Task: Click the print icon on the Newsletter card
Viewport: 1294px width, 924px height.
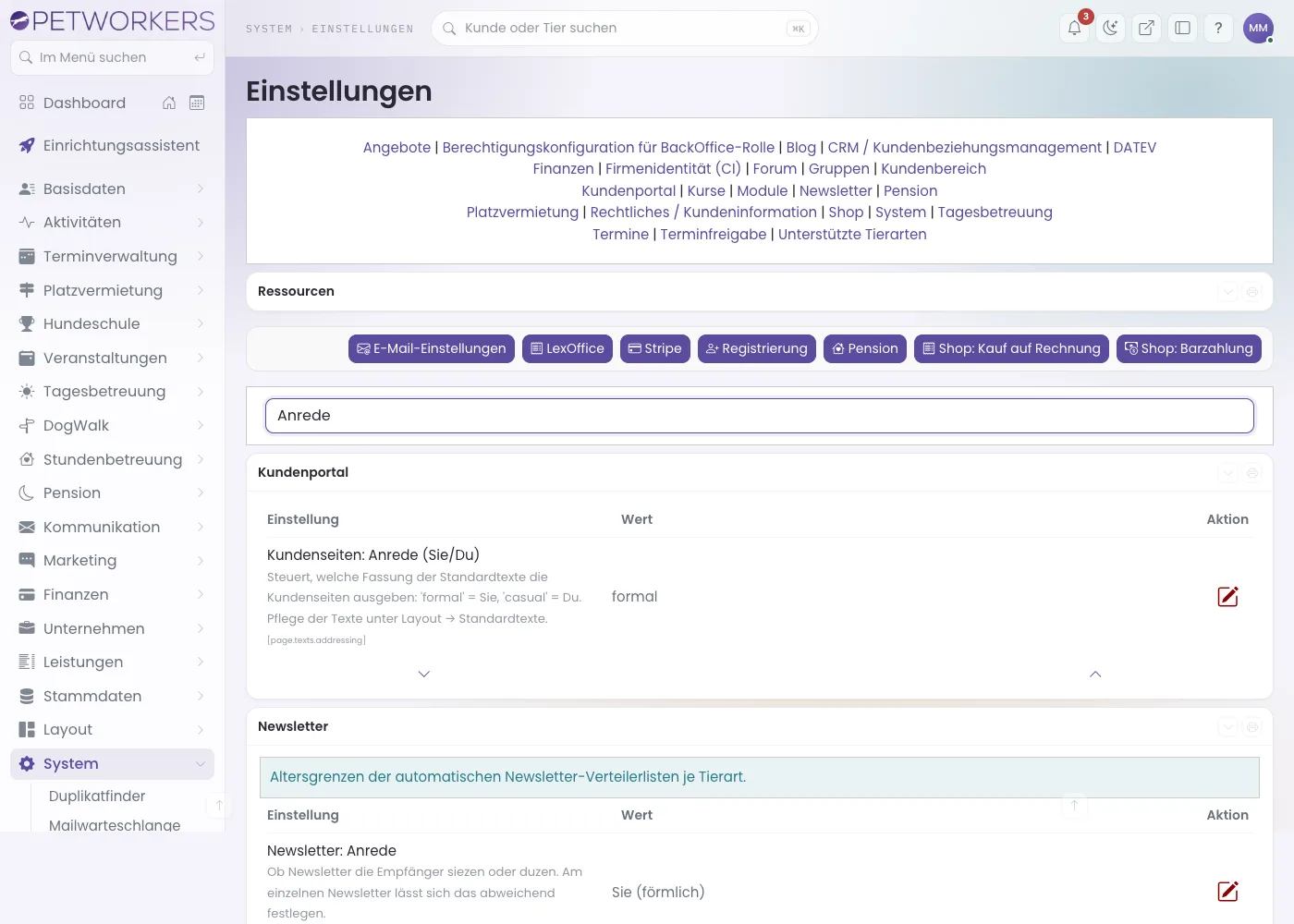Action: [x=1252, y=727]
